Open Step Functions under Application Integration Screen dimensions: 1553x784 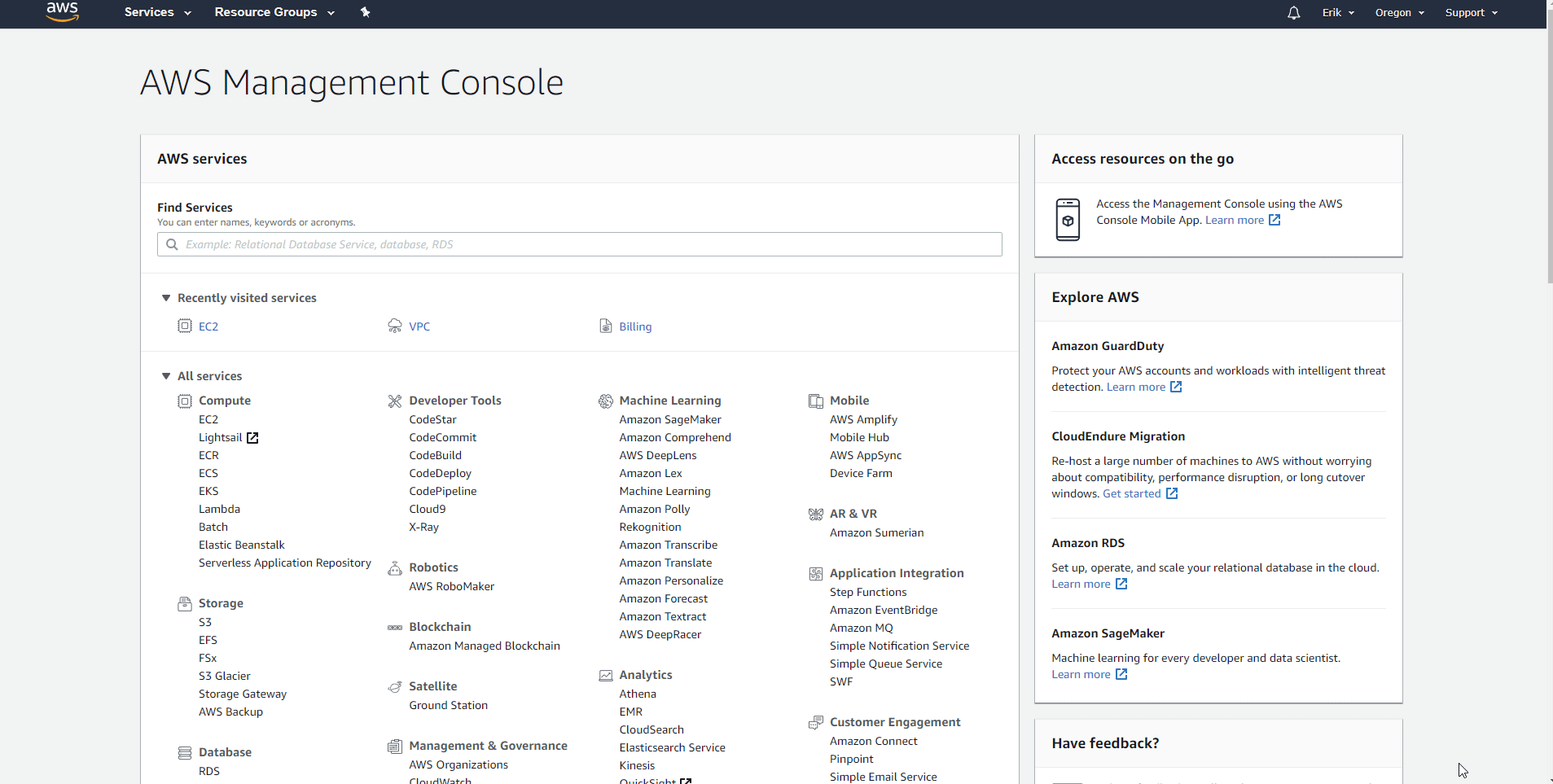(868, 592)
